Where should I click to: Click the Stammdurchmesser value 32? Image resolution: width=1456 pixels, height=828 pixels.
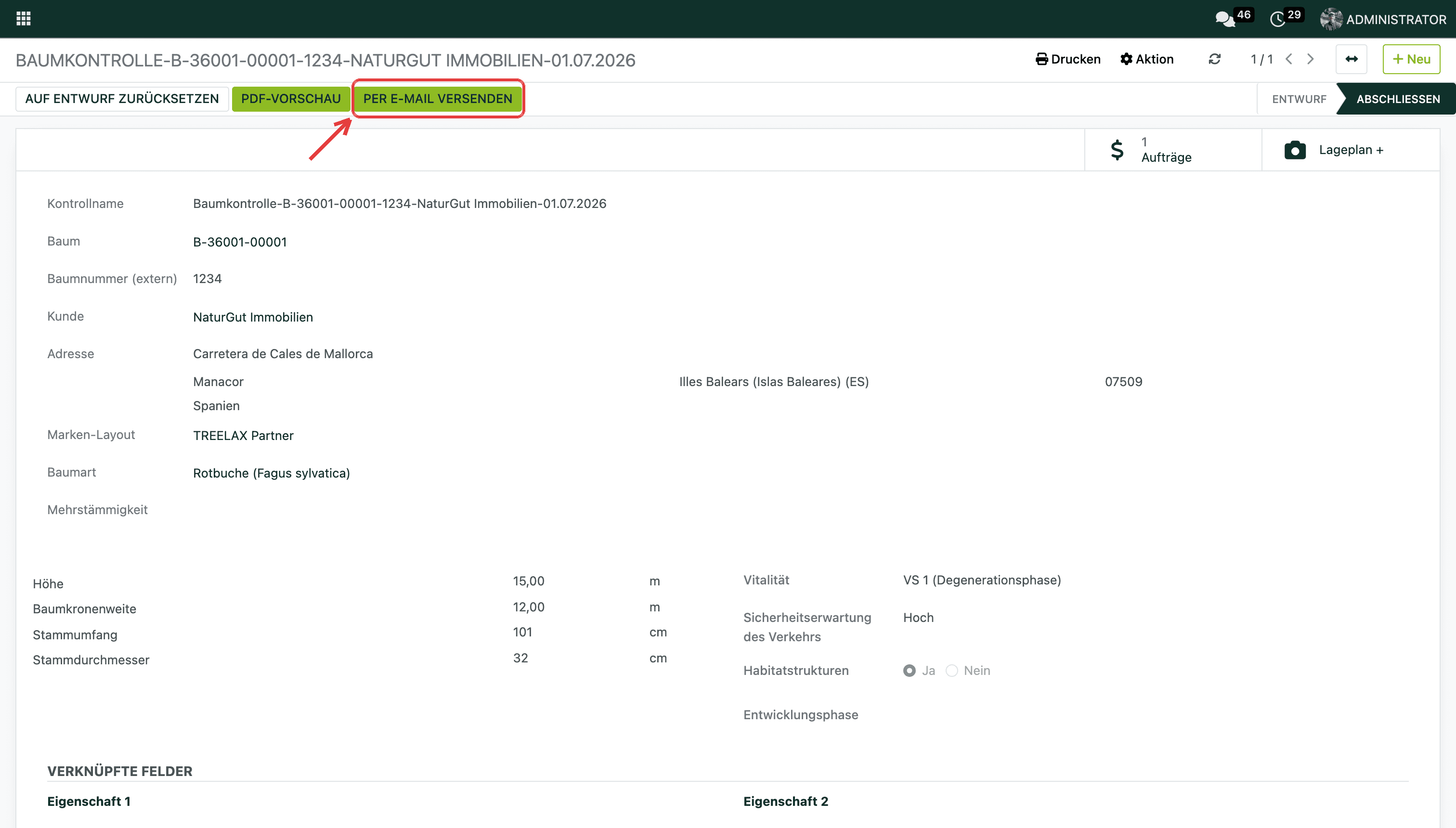point(520,658)
